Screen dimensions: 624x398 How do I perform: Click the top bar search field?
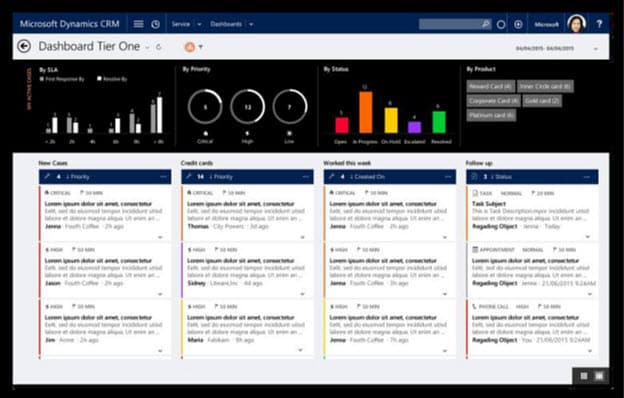tap(450, 24)
